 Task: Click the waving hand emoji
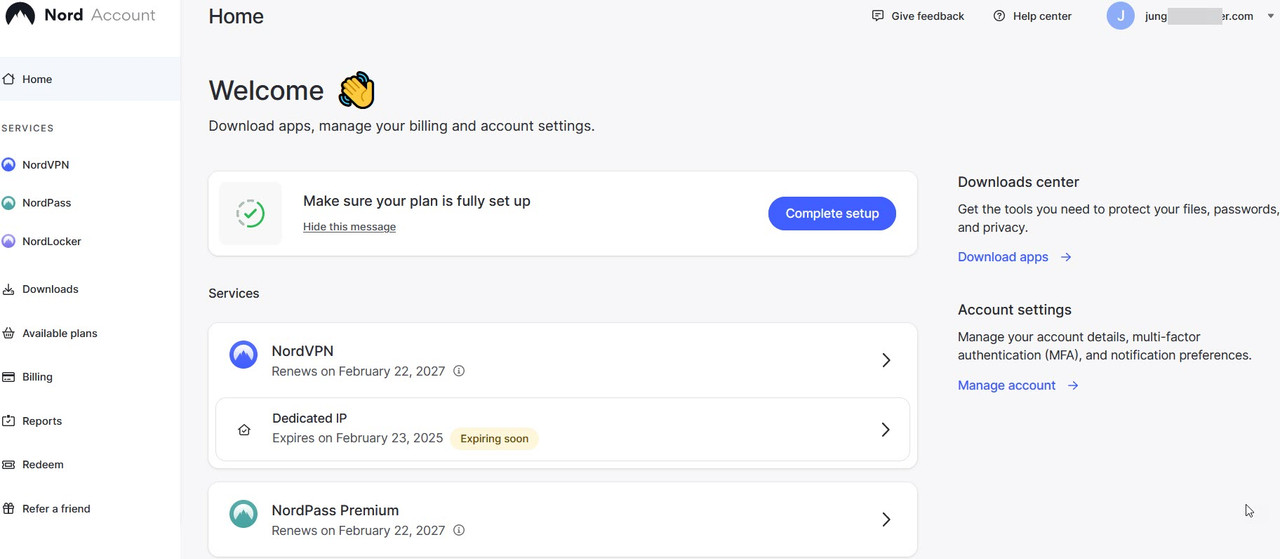tap(357, 90)
